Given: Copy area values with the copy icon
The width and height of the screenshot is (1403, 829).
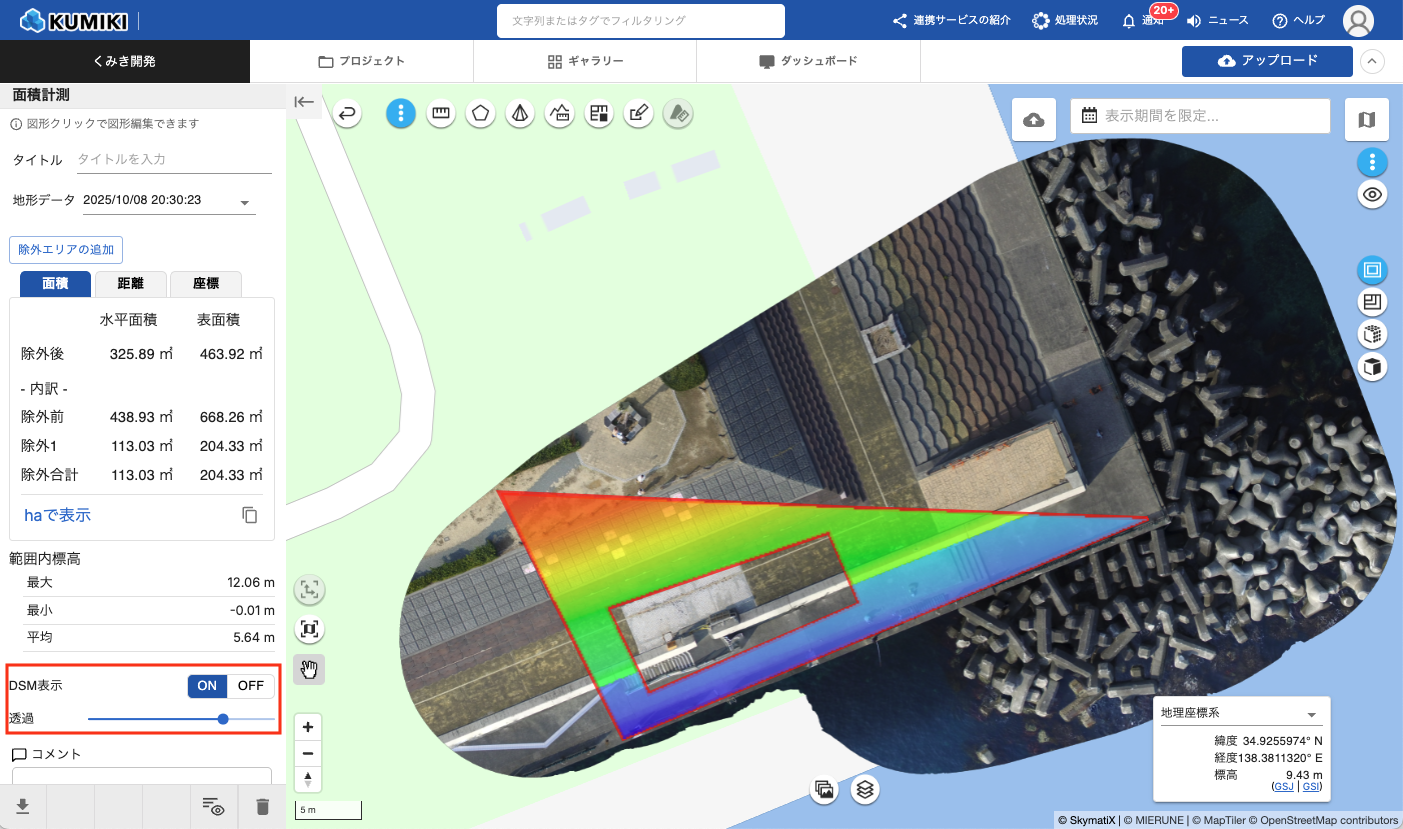Looking at the screenshot, I should pos(250,515).
